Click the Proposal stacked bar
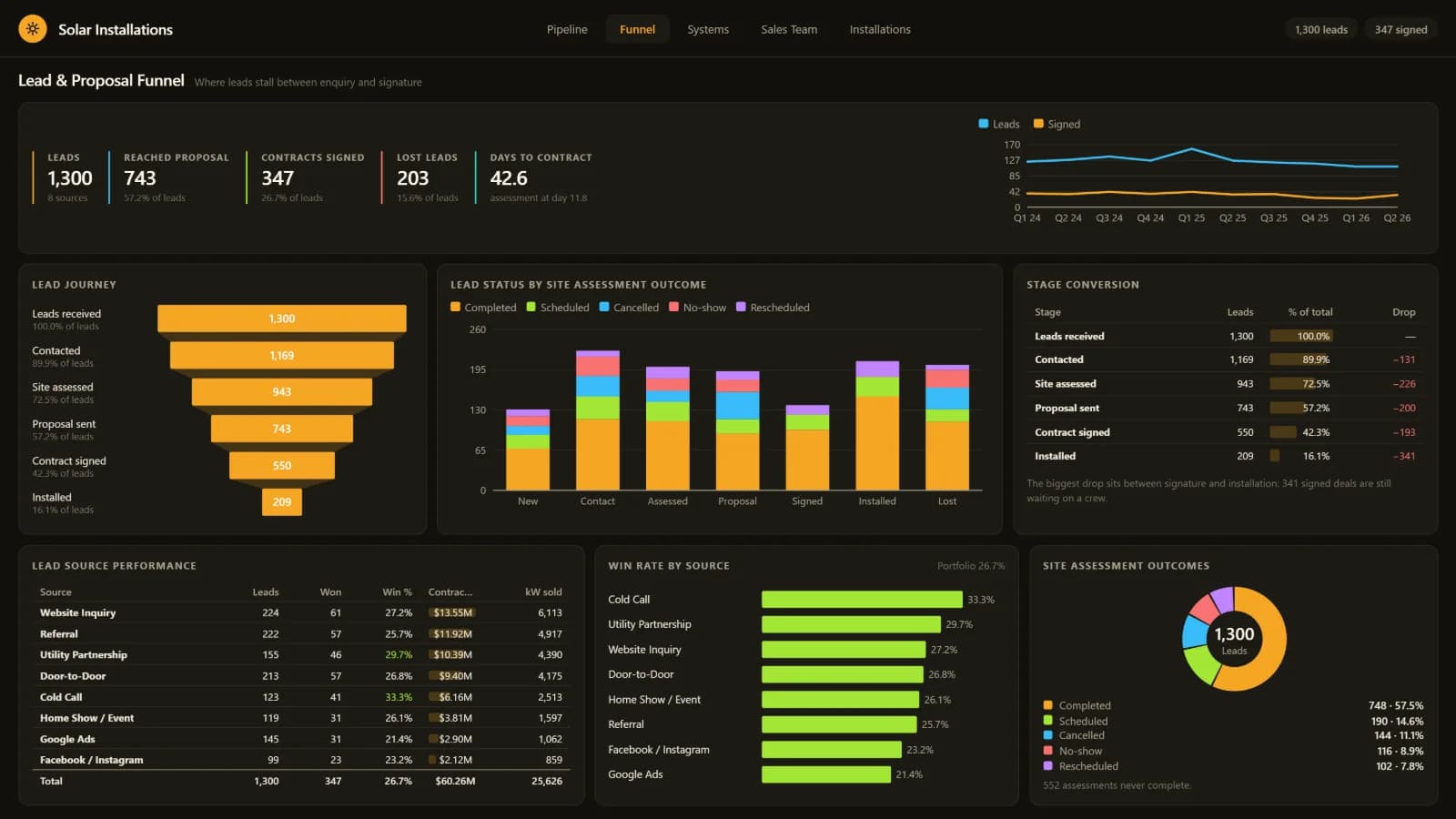 tap(737, 430)
